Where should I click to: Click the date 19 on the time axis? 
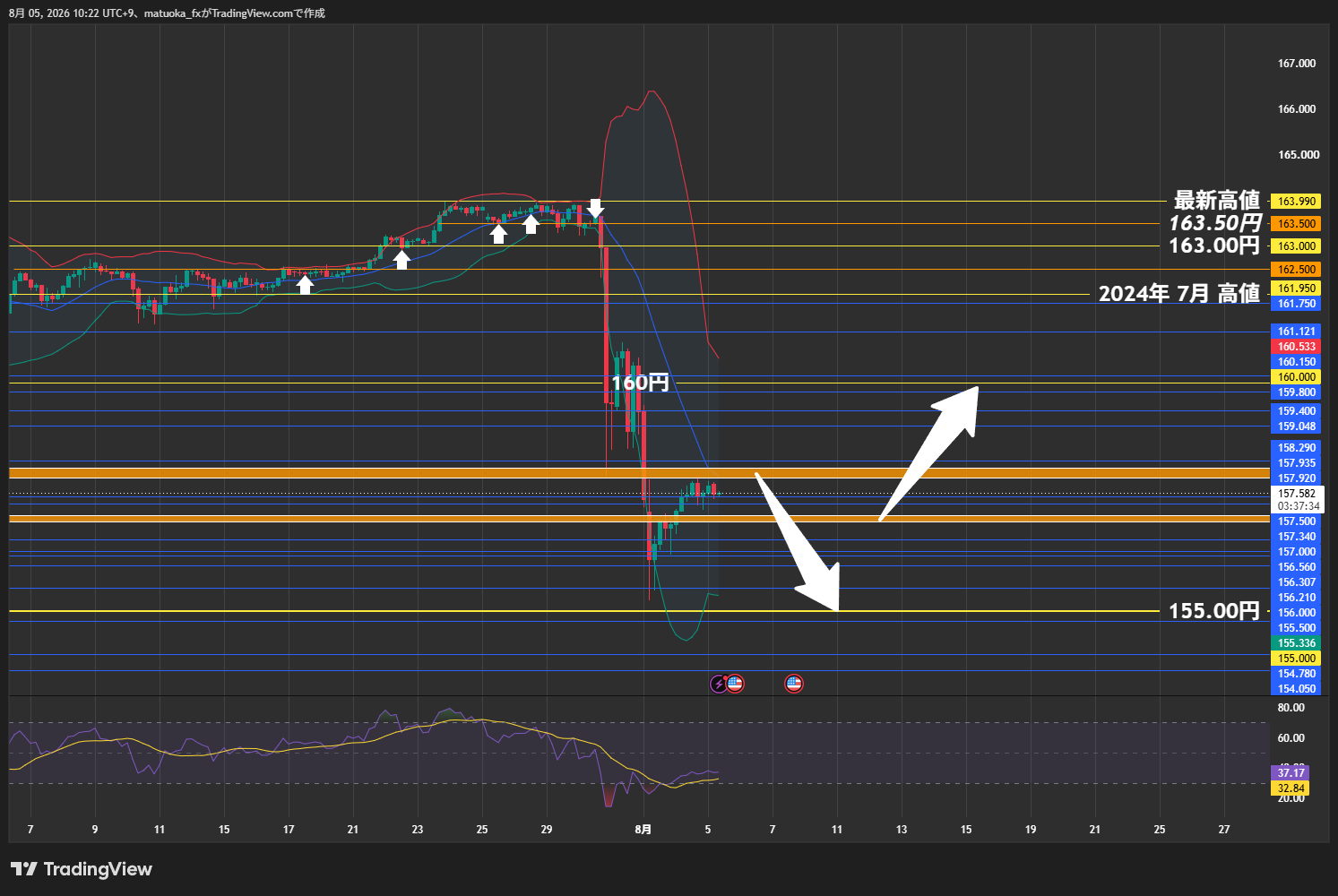tap(1031, 830)
